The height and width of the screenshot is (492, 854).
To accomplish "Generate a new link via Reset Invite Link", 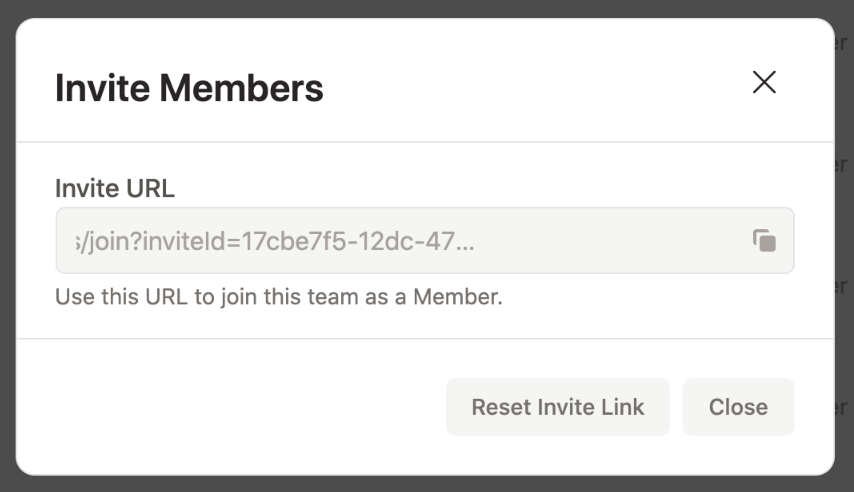I will coord(558,407).
